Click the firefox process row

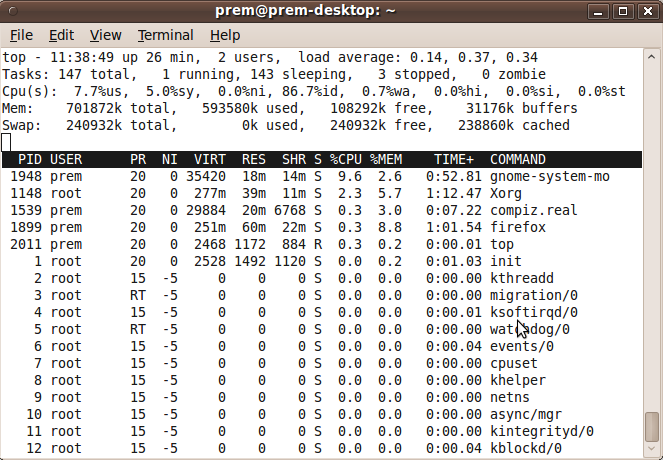tap(322, 227)
